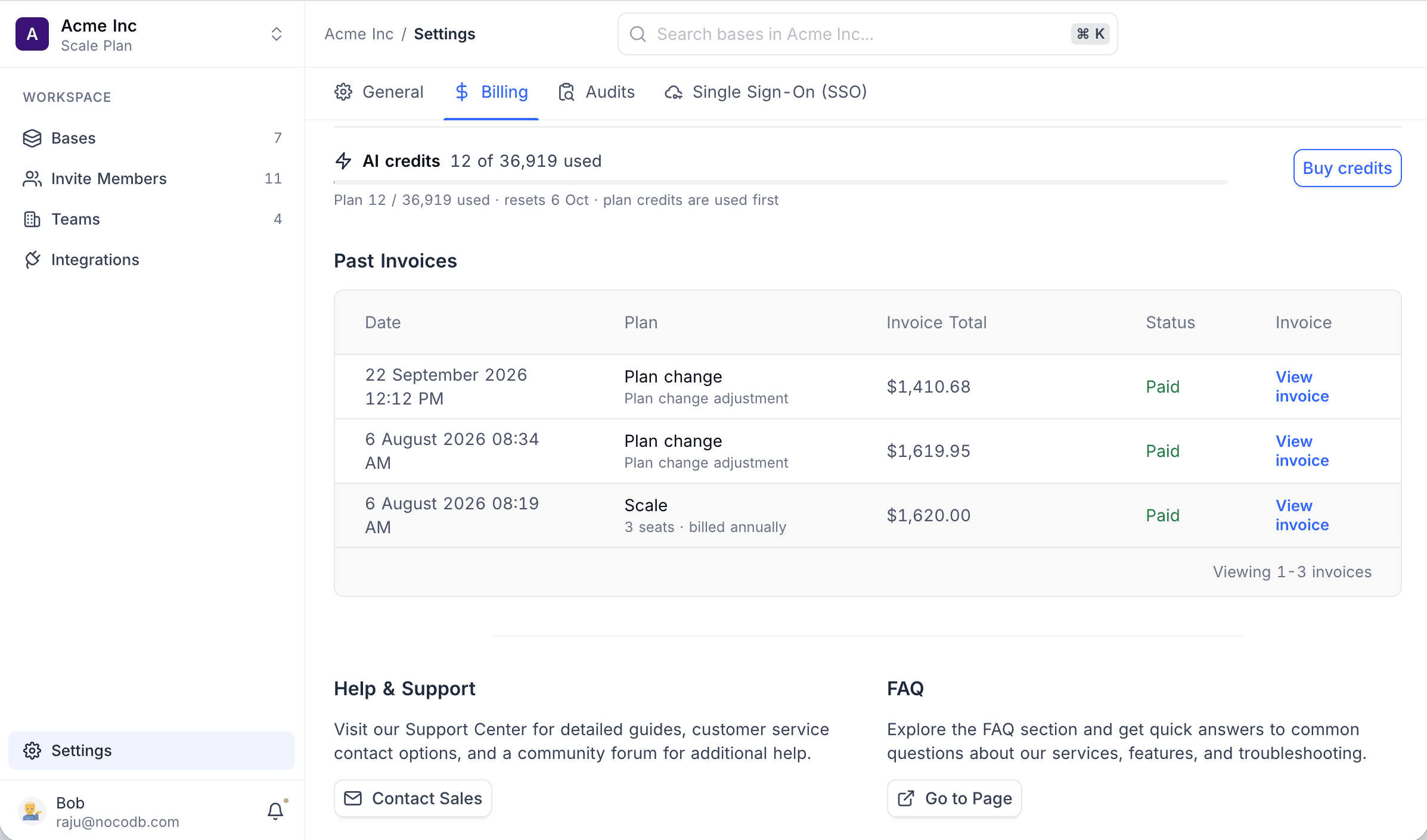The height and width of the screenshot is (840, 1427).
Task: Click the Settings gear icon in sidebar
Action: (32, 751)
